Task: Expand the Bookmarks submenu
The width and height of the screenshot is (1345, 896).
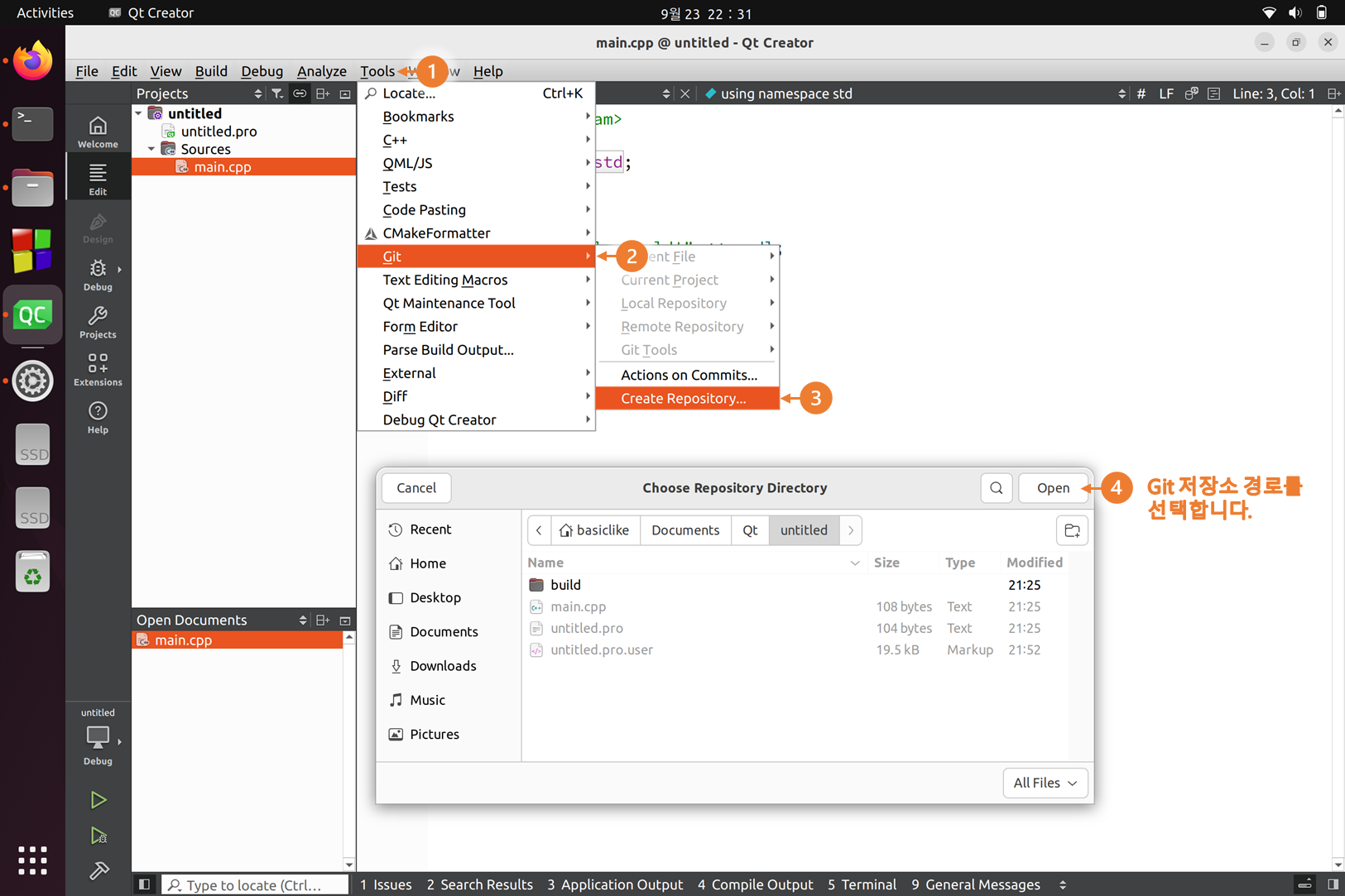Action: point(476,117)
